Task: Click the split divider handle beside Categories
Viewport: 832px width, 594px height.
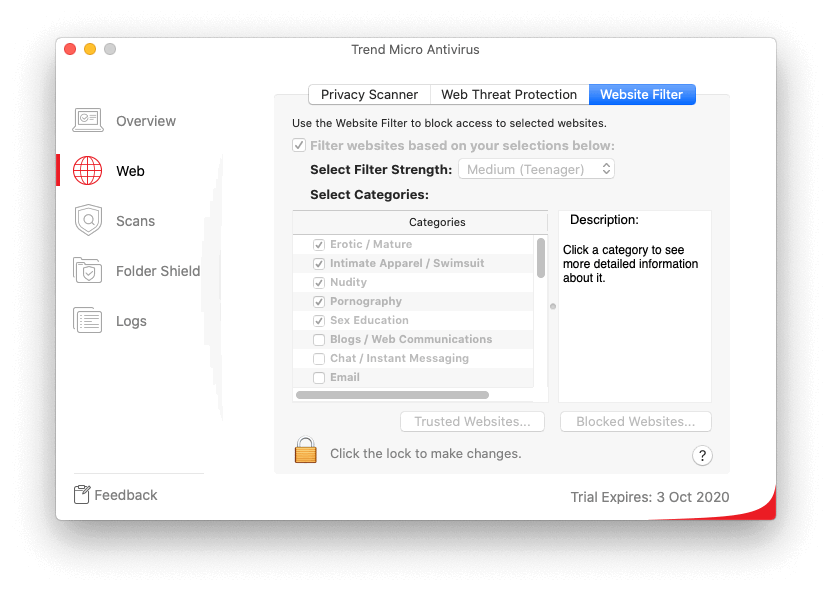Action: tap(553, 306)
